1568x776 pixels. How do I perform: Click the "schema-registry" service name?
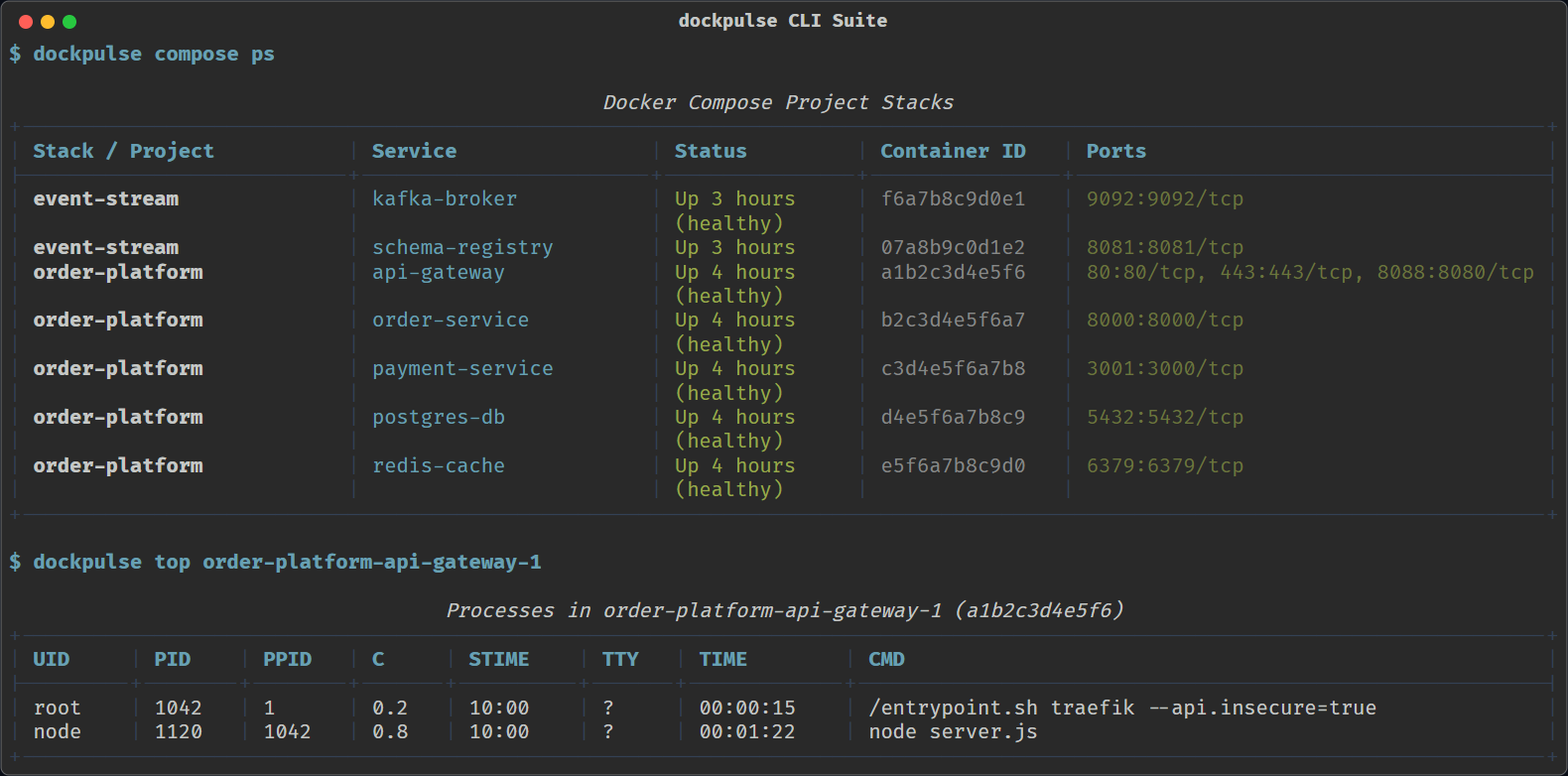tap(462, 248)
